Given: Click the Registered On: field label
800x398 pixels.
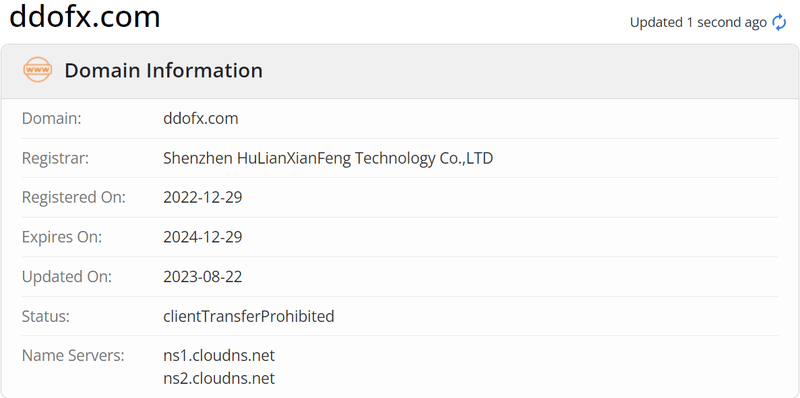Looking at the screenshot, I should pos(73,197).
